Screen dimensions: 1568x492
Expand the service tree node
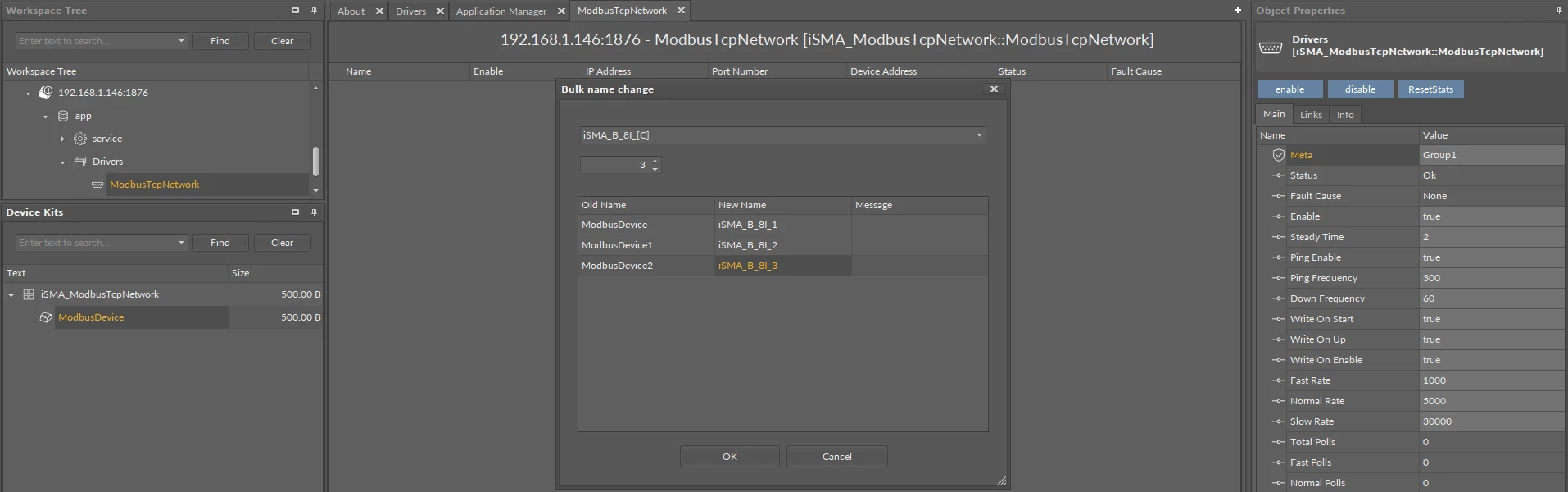pos(62,139)
